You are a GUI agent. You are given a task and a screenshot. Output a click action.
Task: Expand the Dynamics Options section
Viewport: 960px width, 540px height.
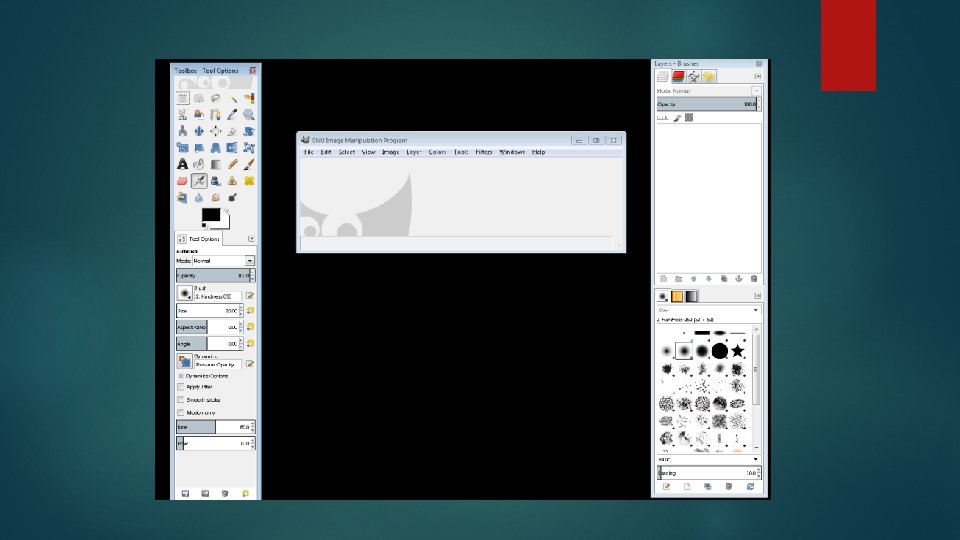181,376
